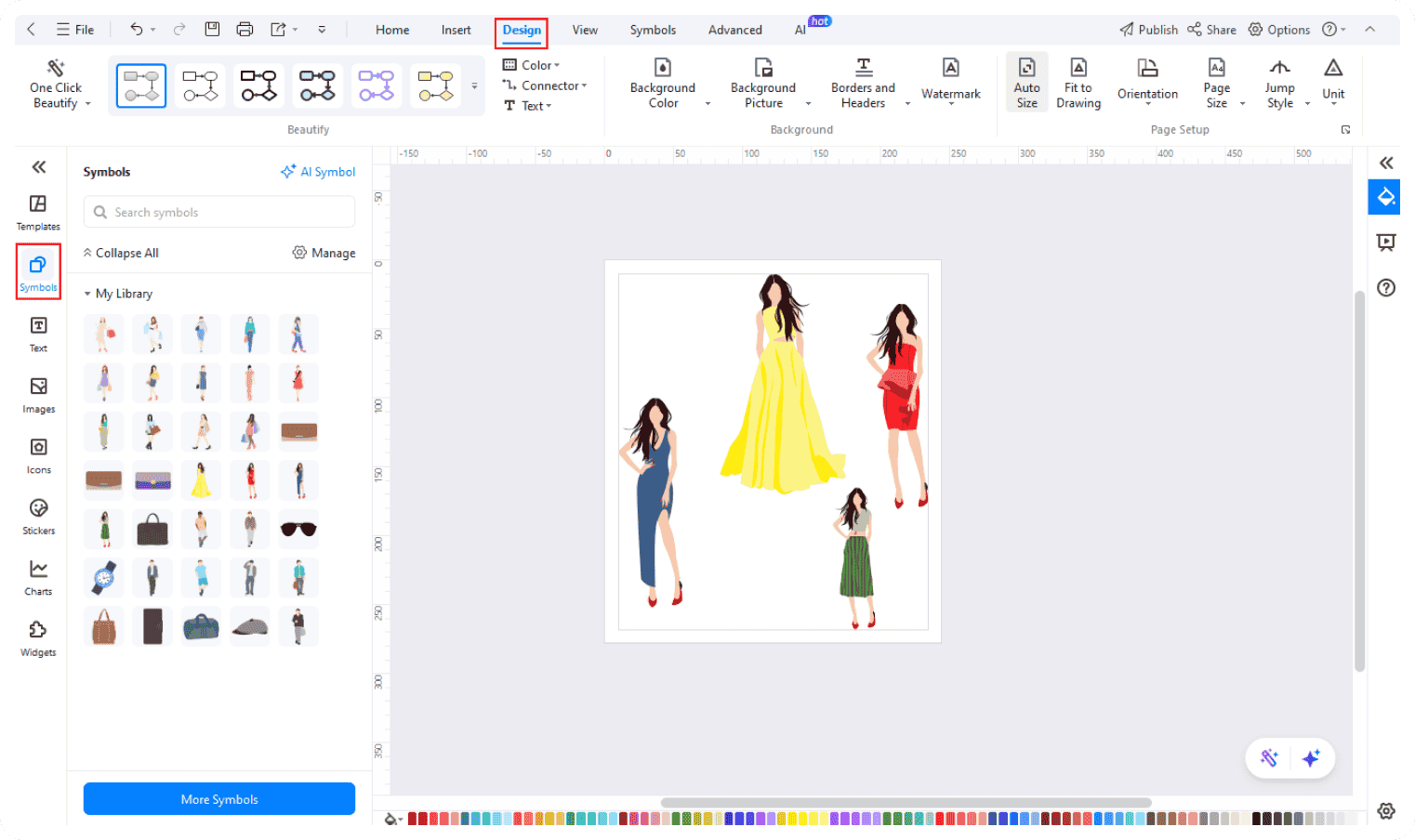The image size is (1415, 840).
Task: Open the Text sidebar panel
Action: [38, 335]
